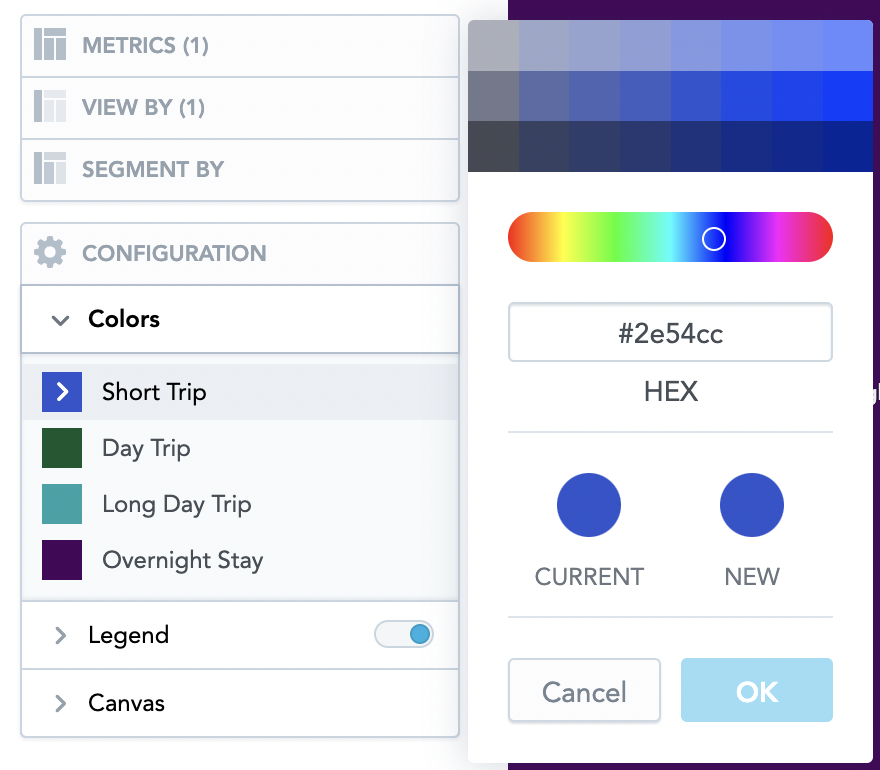Confirm the new color with OK
The height and width of the screenshot is (770, 880).
757,691
